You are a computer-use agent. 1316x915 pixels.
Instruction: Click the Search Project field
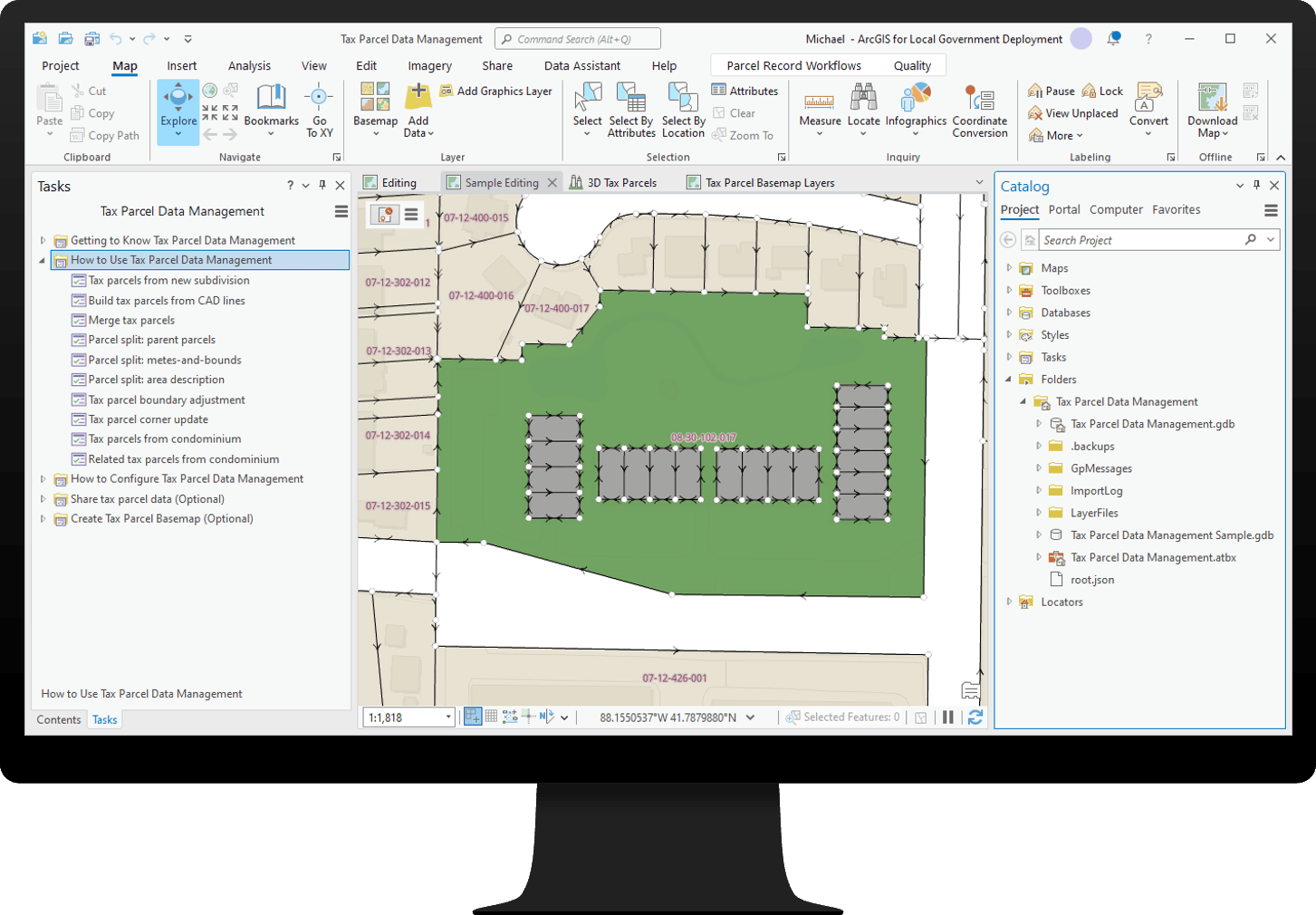click(x=1141, y=240)
